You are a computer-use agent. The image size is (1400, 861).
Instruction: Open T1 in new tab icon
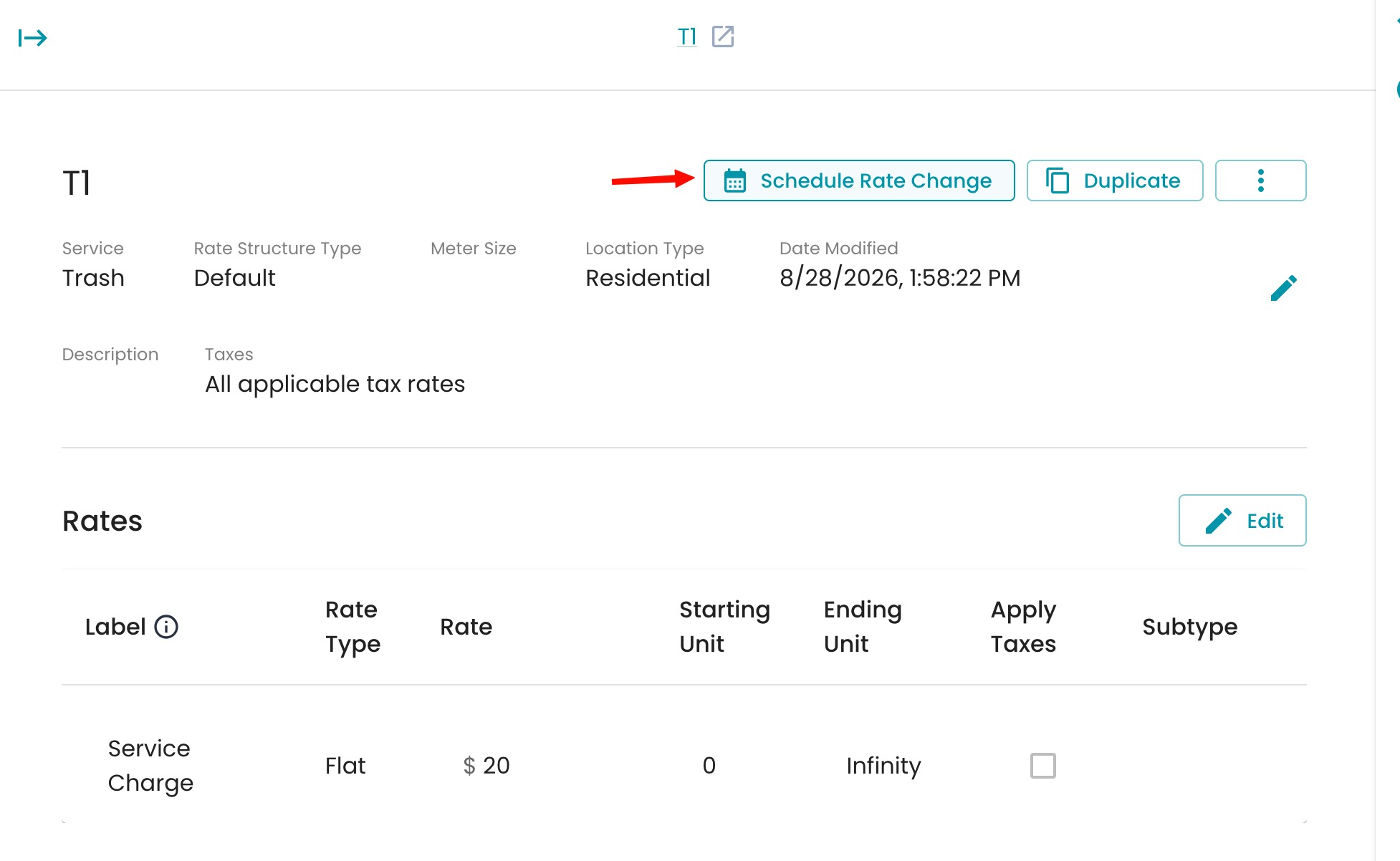(x=723, y=37)
